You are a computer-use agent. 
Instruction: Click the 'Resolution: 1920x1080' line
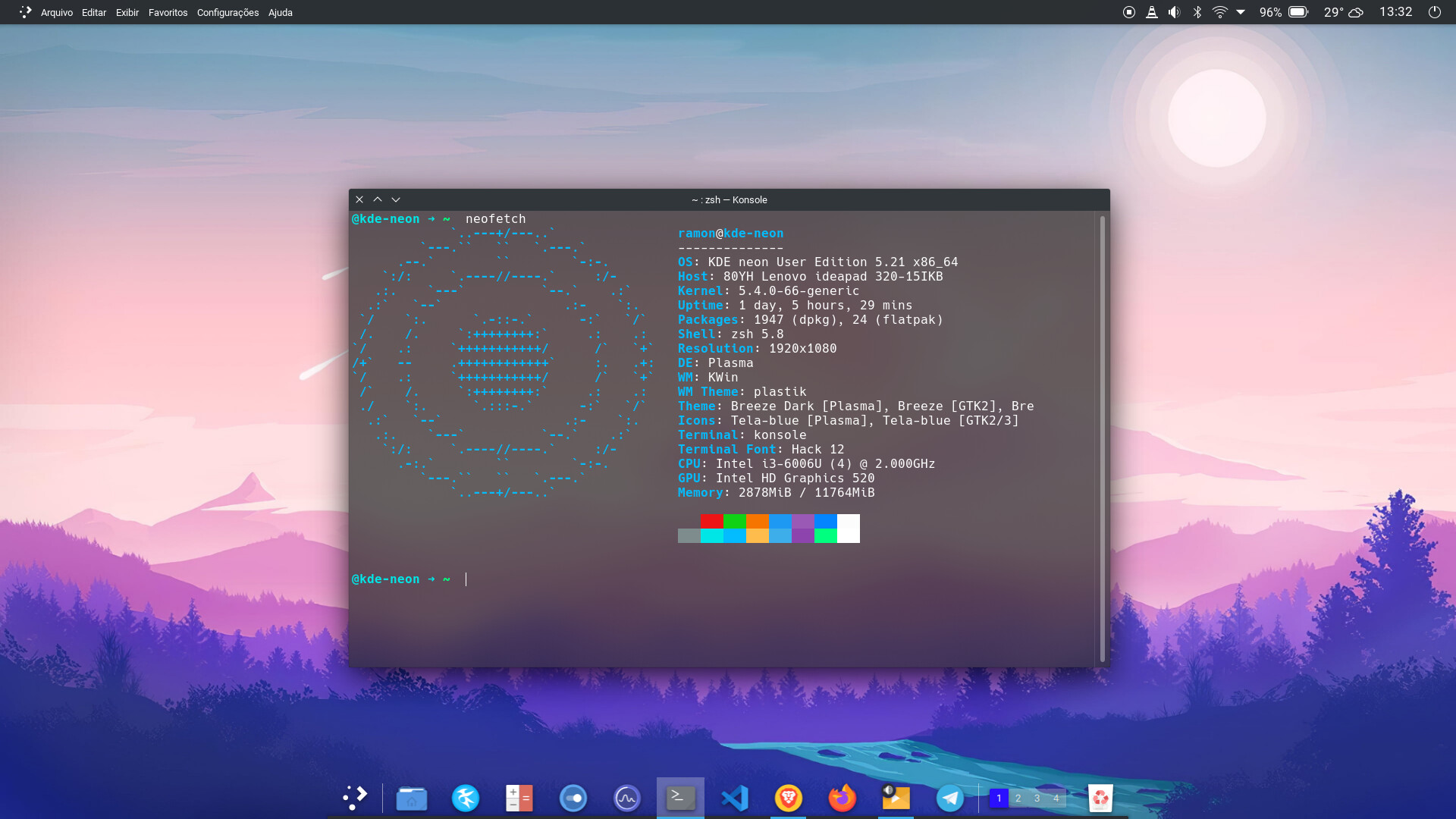(x=757, y=349)
